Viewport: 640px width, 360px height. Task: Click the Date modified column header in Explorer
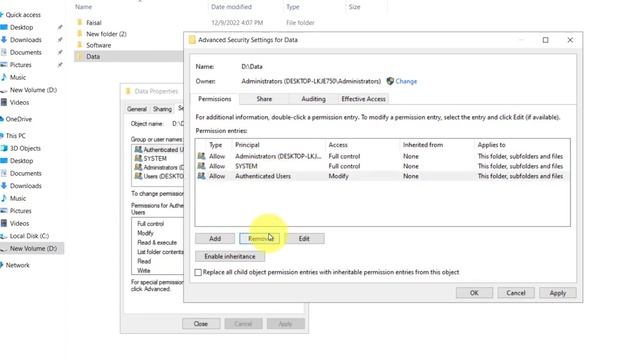[x=231, y=7]
